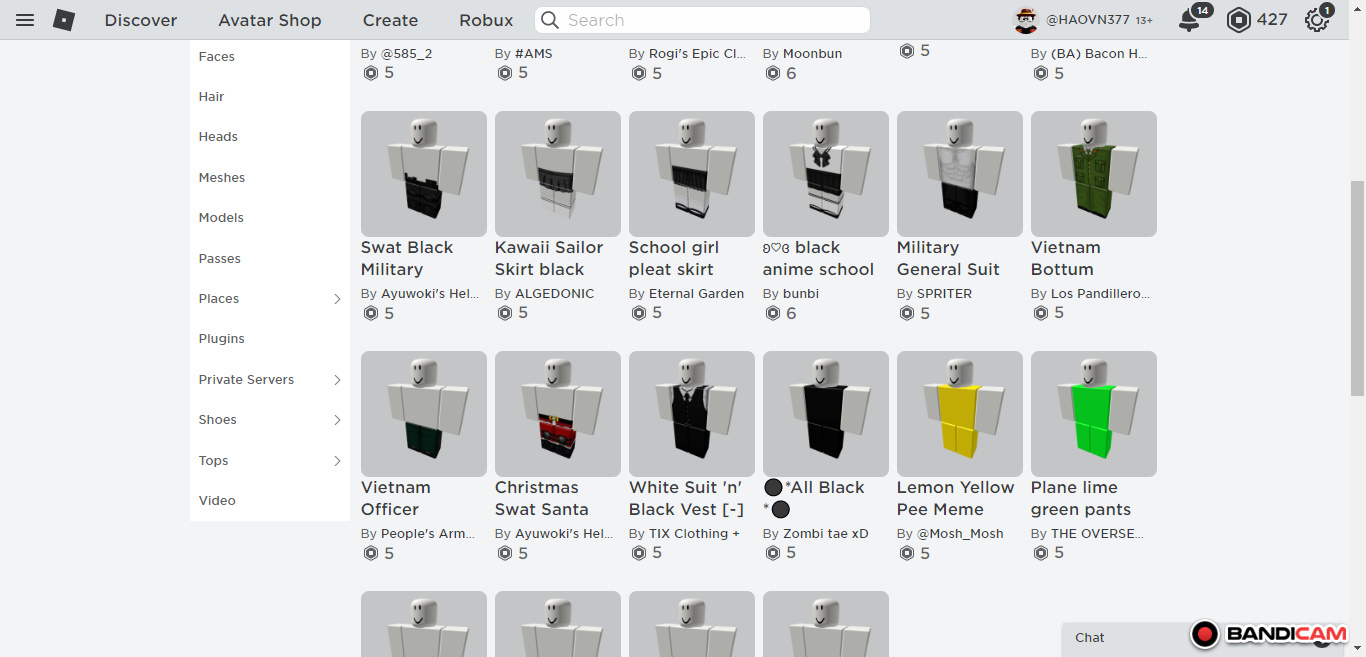Click the search magnifier icon
Image resolution: width=1366 pixels, height=657 pixels.
point(550,20)
